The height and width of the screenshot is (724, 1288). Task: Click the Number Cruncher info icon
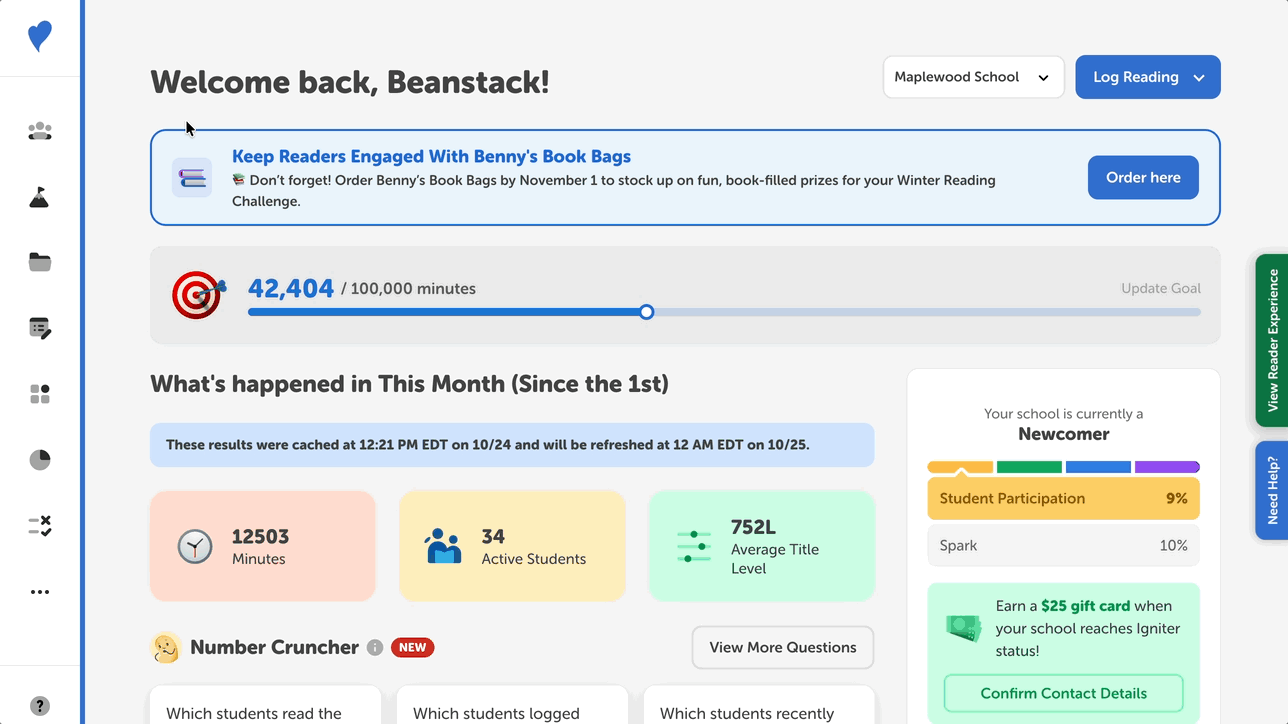[x=375, y=648]
